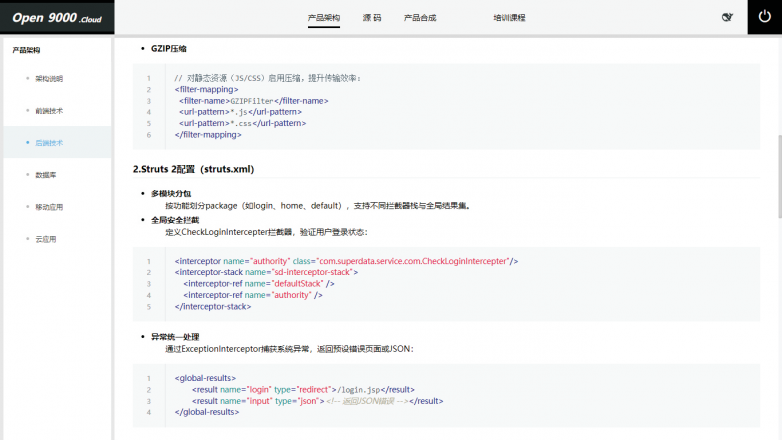Switch to the 源 码 tab
The width and height of the screenshot is (782, 440).
(x=372, y=18)
